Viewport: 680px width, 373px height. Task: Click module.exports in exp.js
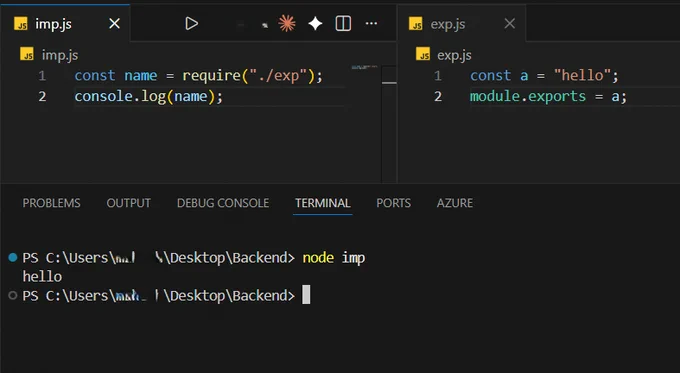coord(528,96)
